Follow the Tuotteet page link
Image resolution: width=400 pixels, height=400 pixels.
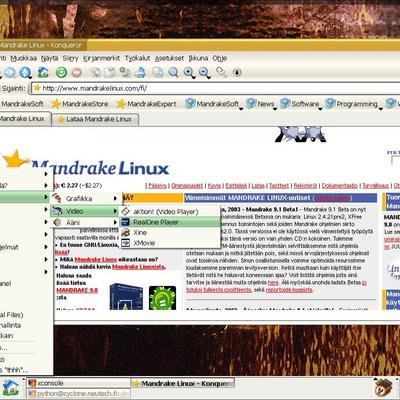279,186
